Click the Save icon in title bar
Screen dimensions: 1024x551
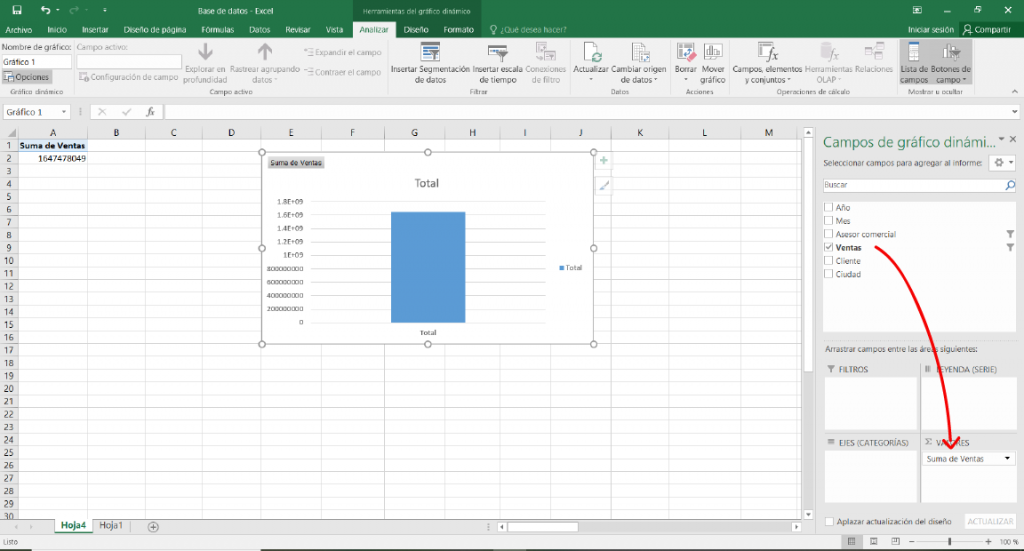pyautogui.click(x=17, y=10)
